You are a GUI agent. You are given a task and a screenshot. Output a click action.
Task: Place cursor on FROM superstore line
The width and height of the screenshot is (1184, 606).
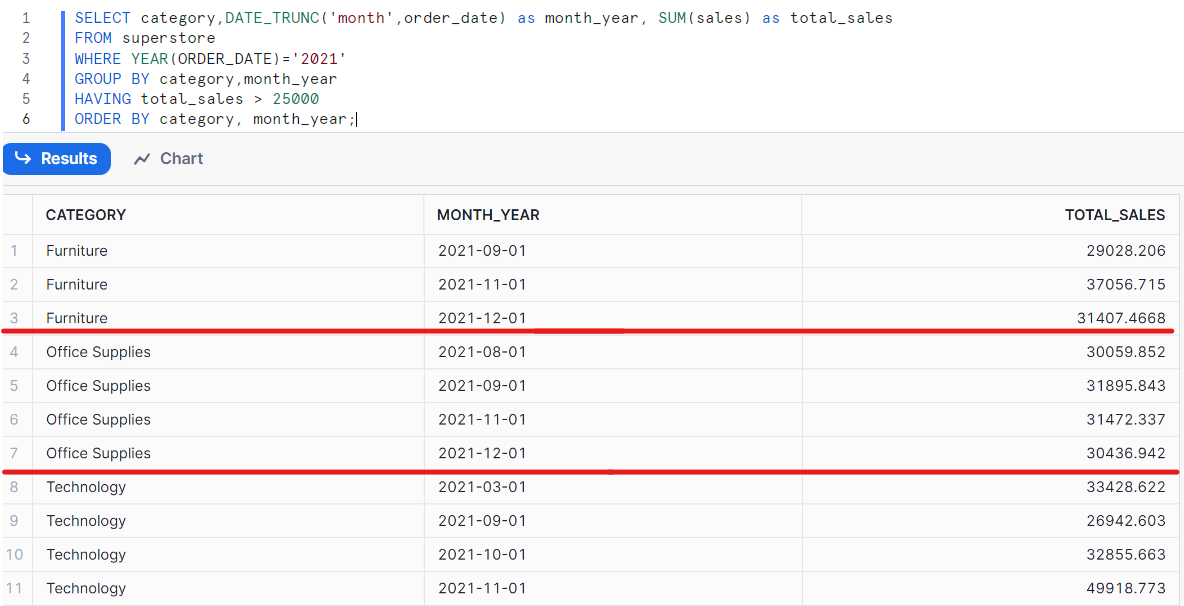(x=145, y=38)
